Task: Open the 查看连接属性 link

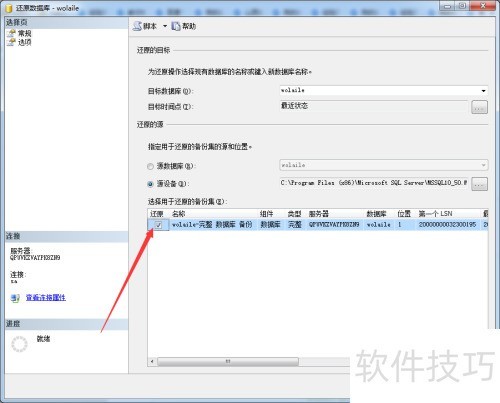Action: tap(46, 298)
